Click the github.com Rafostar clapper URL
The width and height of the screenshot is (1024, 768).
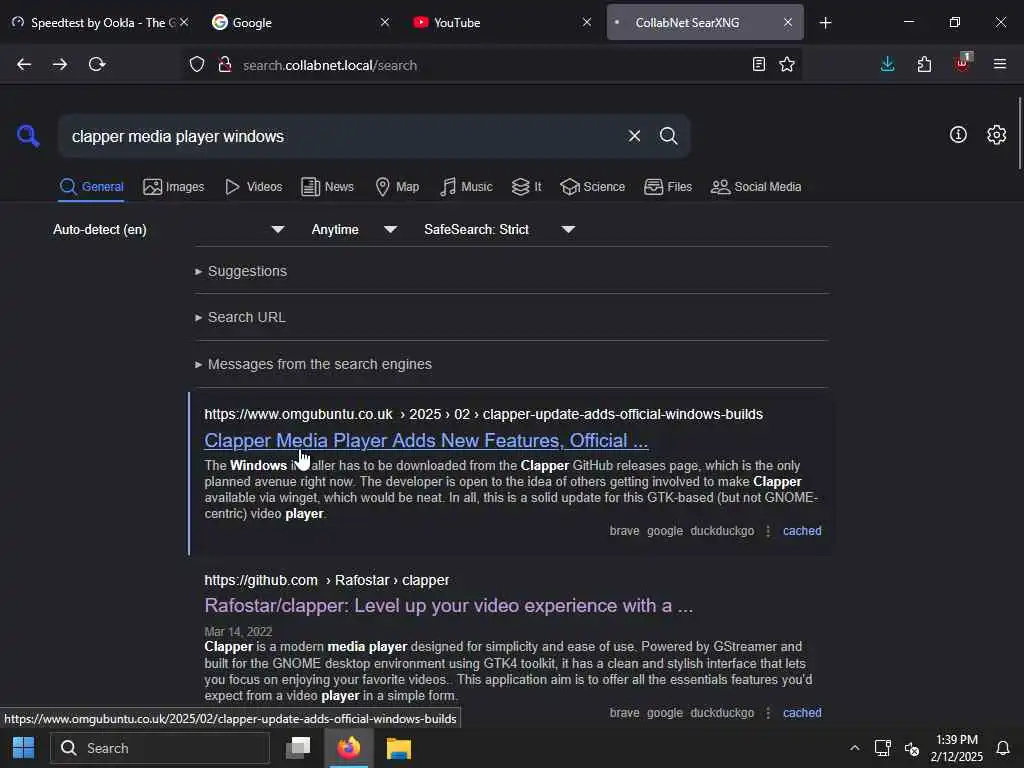tap(327, 581)
